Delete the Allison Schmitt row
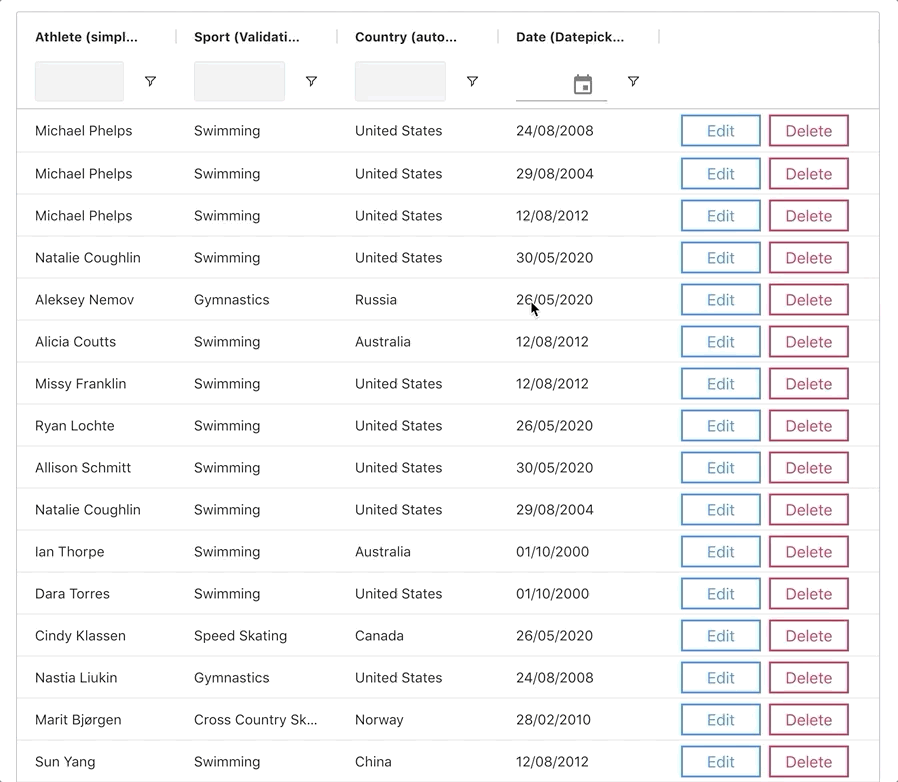 (x=809, y=467)
